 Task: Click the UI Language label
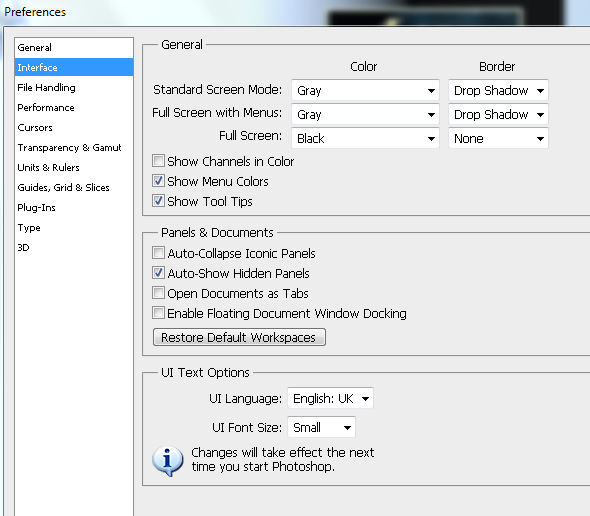pos(245,399)
